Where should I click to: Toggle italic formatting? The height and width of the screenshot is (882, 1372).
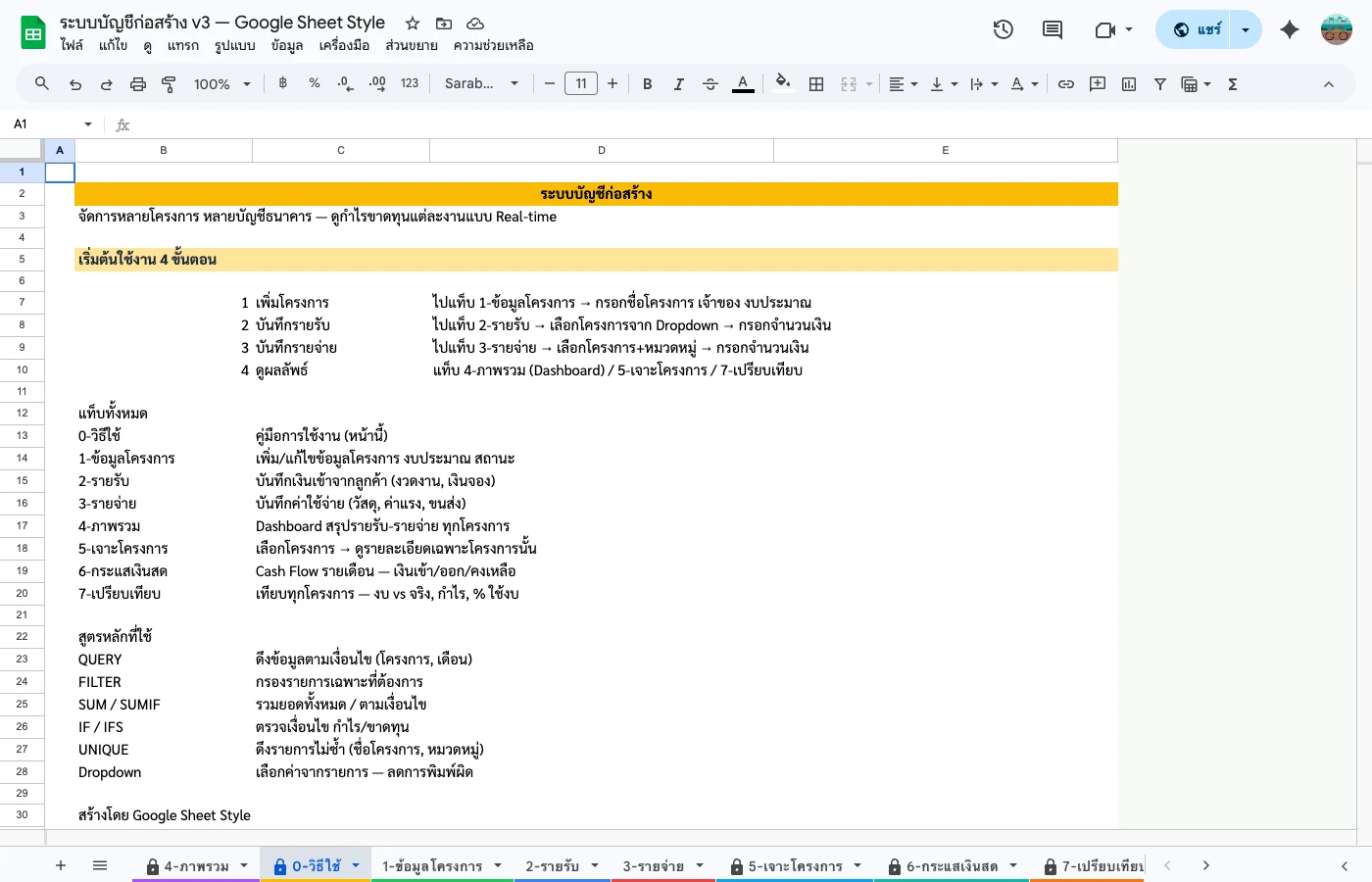pyautogui.click(x=678, y=83)
